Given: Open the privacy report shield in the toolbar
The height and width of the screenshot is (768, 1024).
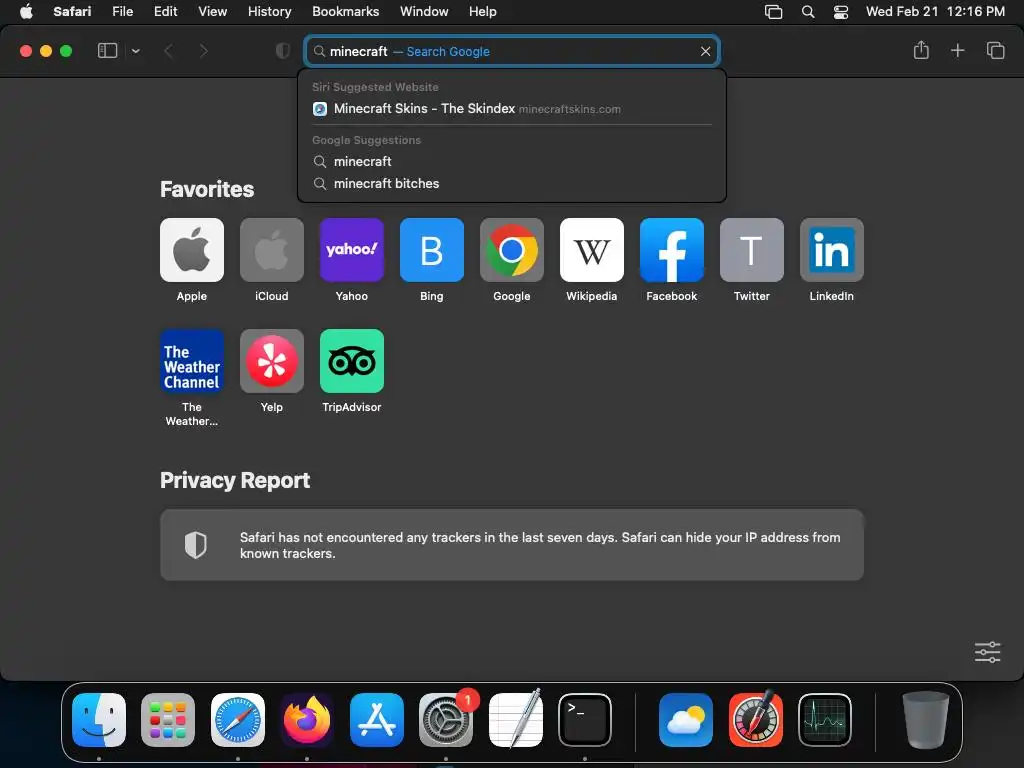Looking at the screenshot, I should pos(283,51).
